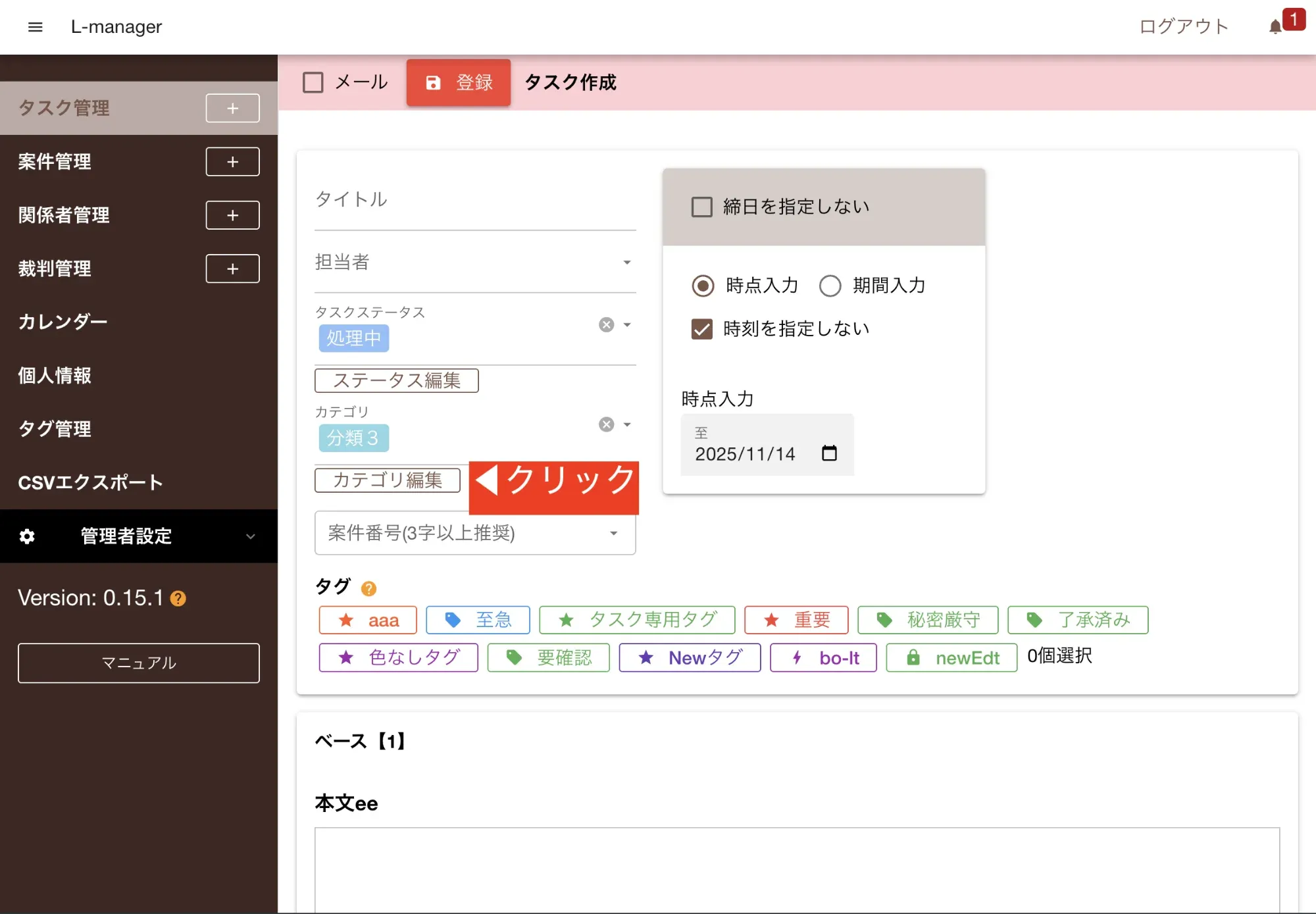
Task: Click the notification bell icon
Action: tap(1275, 27)
